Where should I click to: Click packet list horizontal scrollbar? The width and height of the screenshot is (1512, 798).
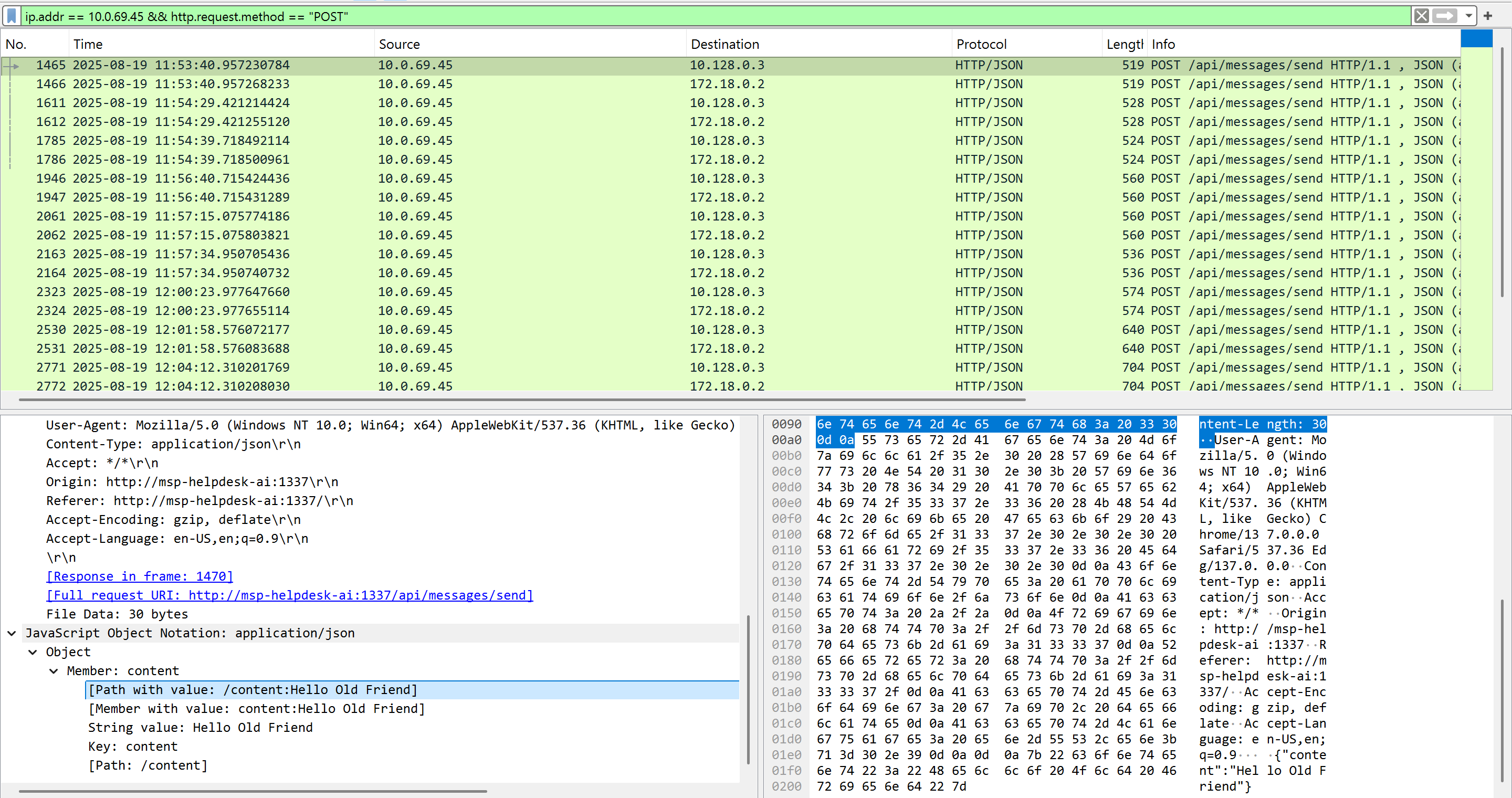(x=521, y=400)
